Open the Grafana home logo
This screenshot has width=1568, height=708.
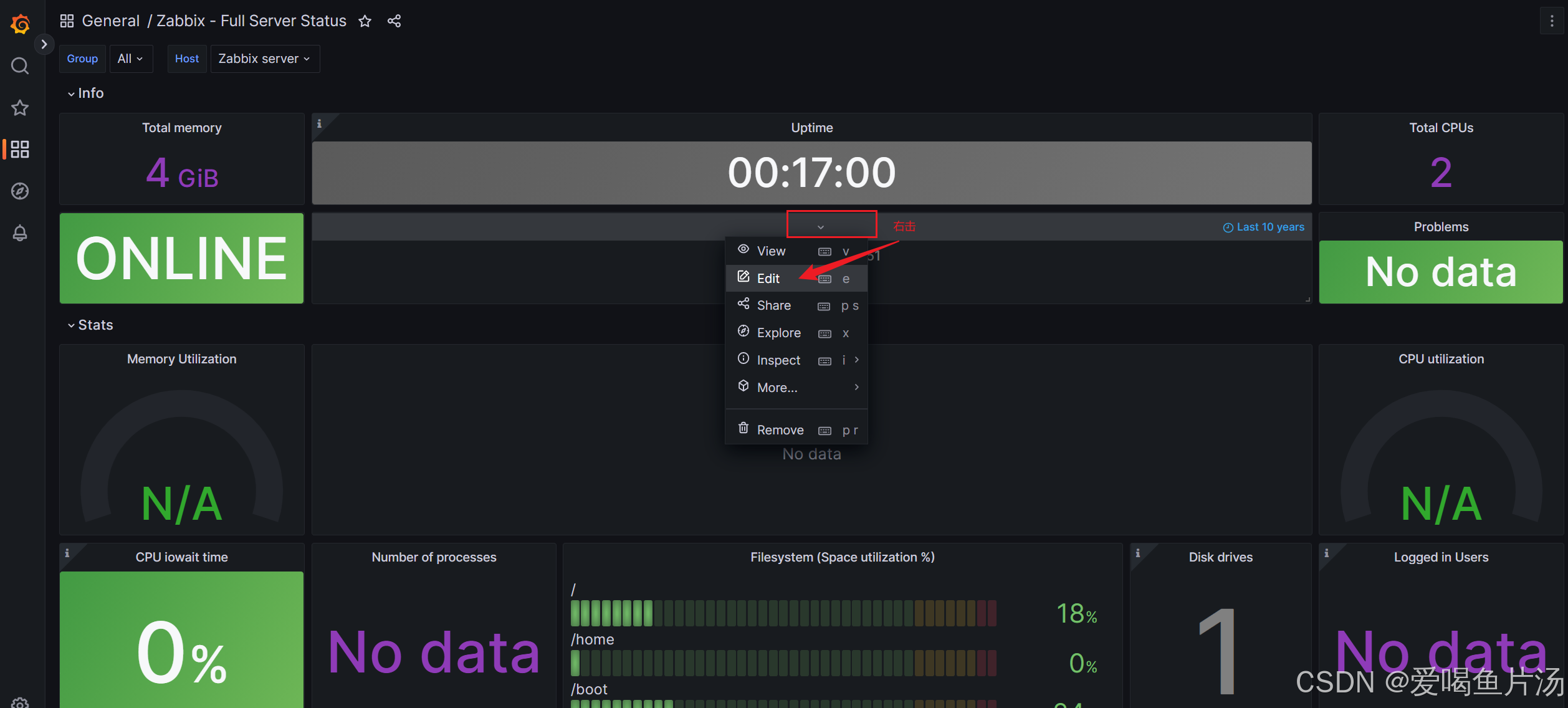(20, 24)
